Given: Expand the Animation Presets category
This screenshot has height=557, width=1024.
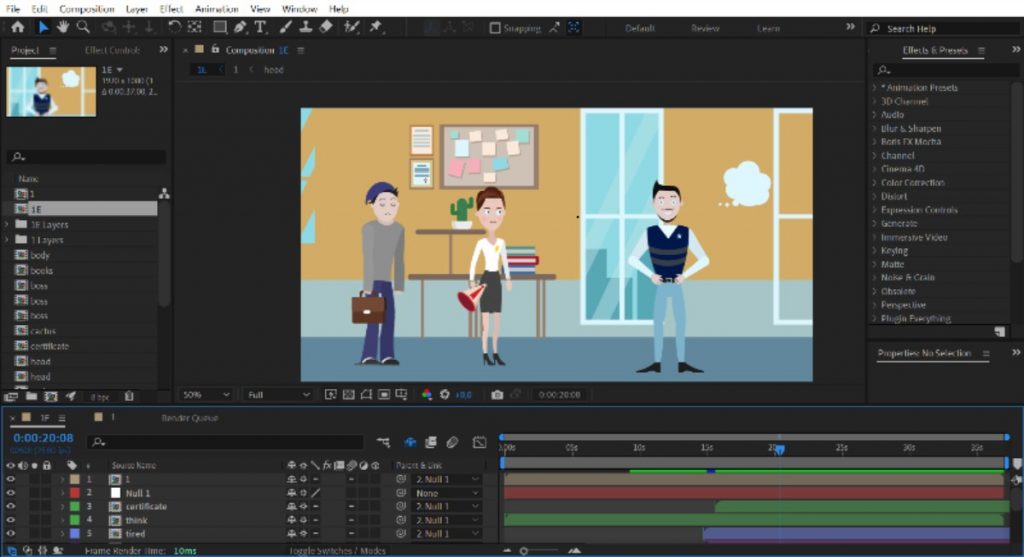Looking at the screenshot, I should [x=875, y=88].
